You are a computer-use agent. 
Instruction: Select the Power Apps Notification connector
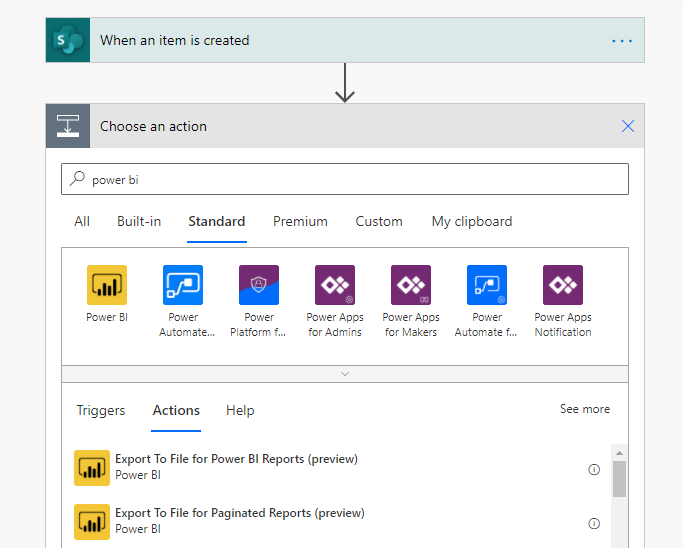(x=563, y=285)
